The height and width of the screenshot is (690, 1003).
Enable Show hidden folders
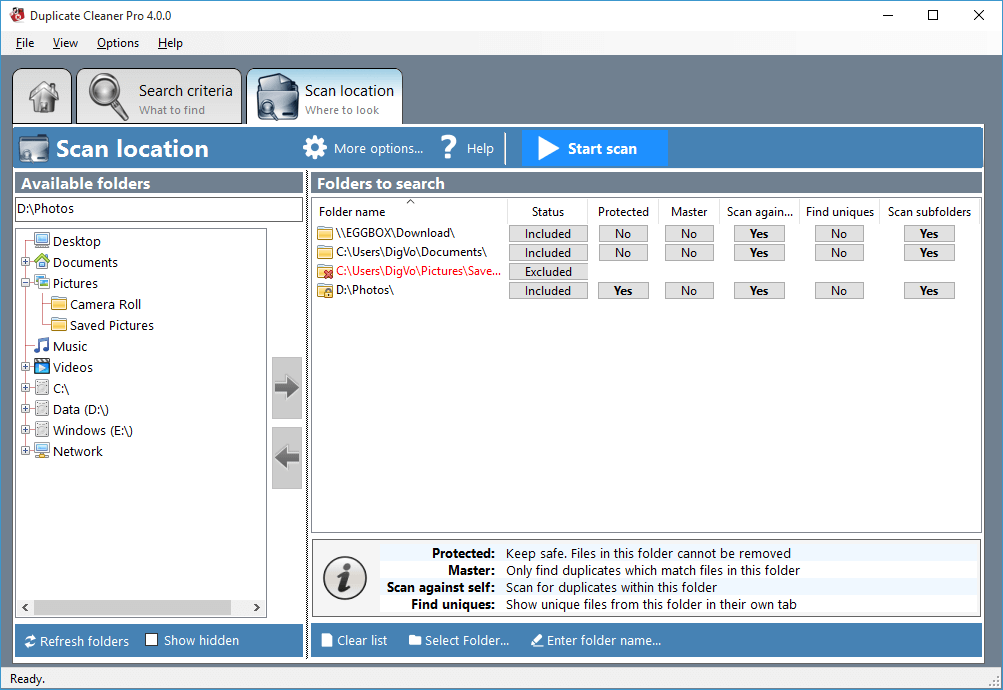click(151, 640)
